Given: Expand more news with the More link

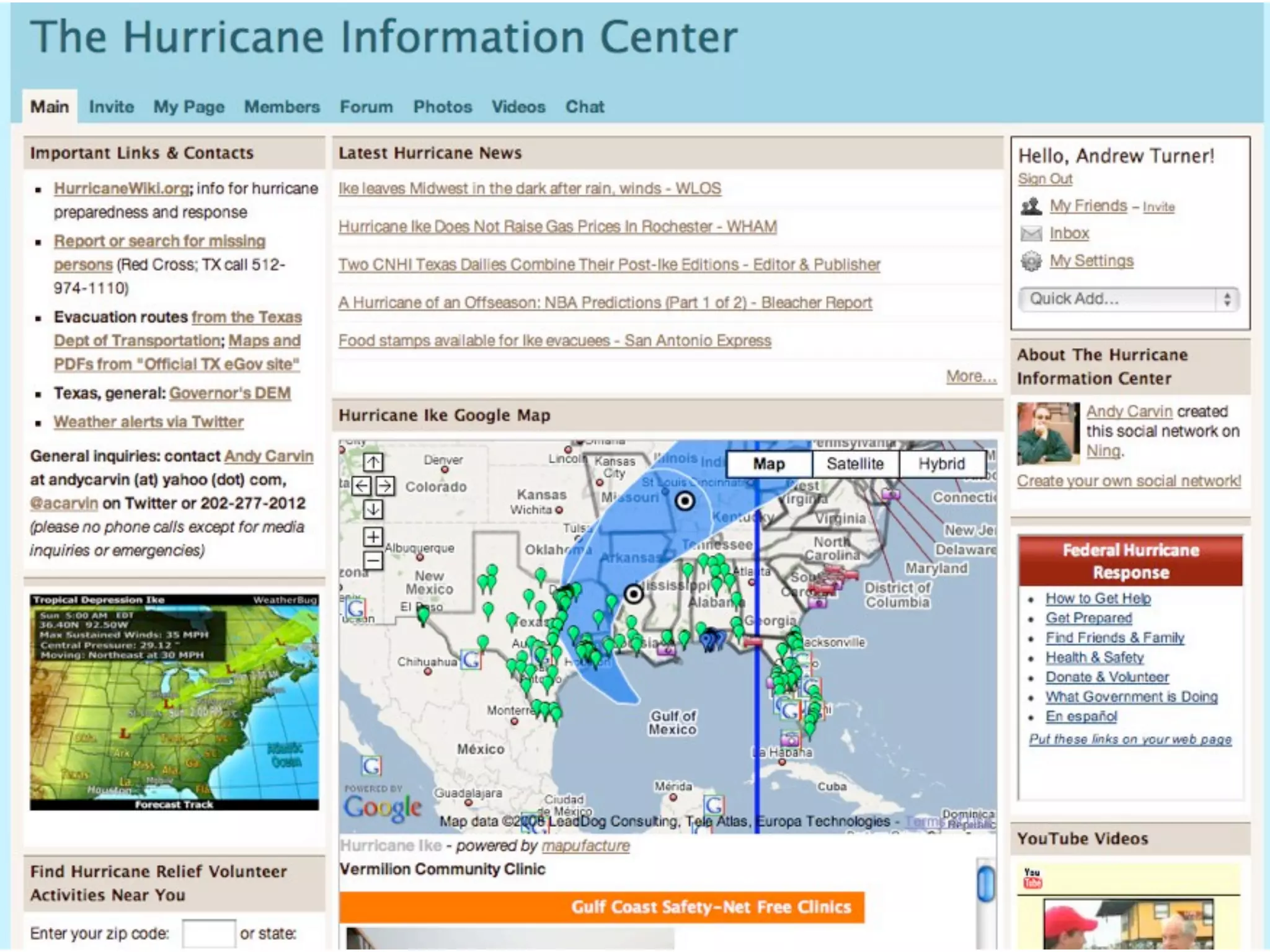Looking at the screenshot, I should (x=970, y=376).
